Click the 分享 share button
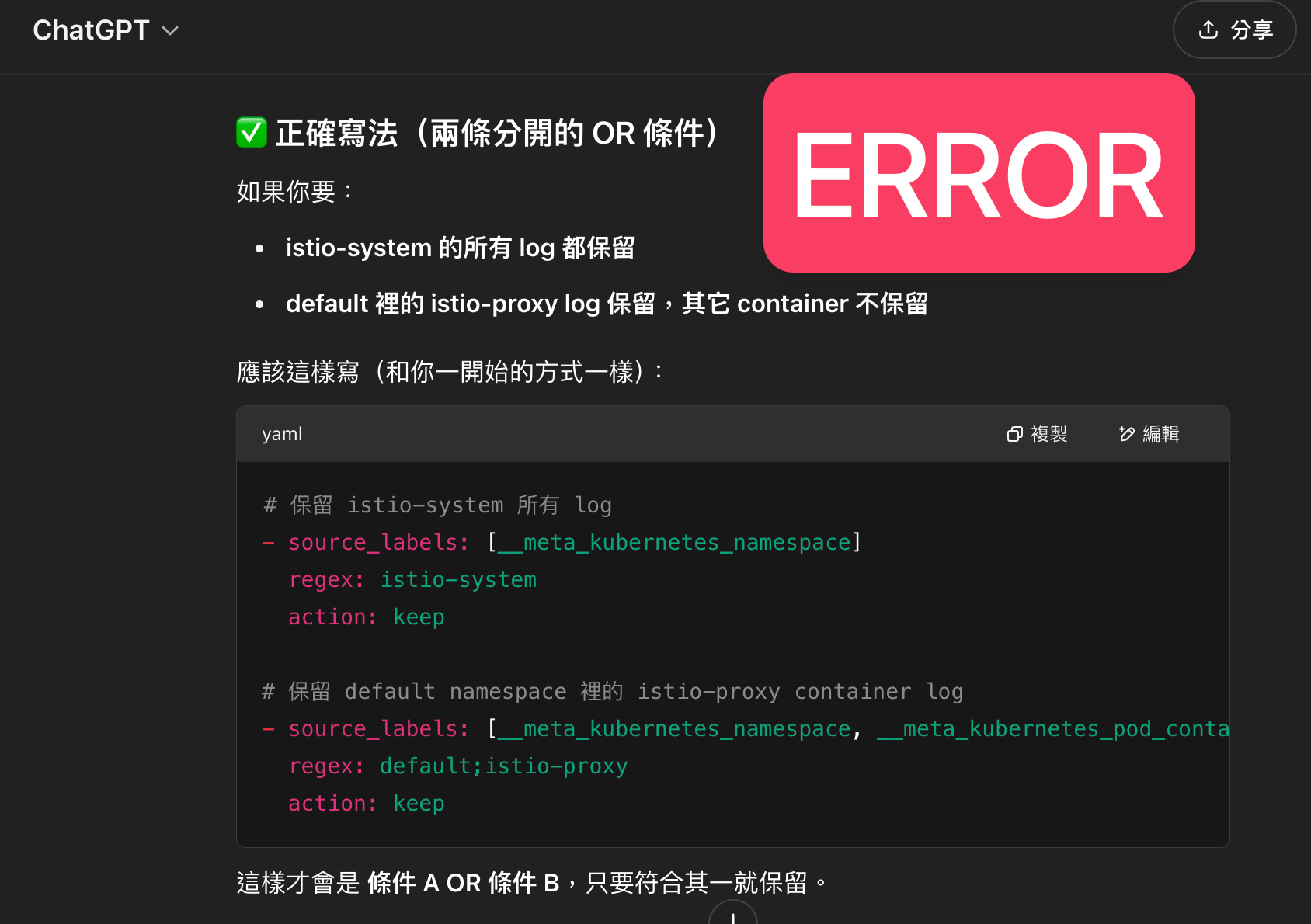Screen dimensions: 1311x924 1234,30
